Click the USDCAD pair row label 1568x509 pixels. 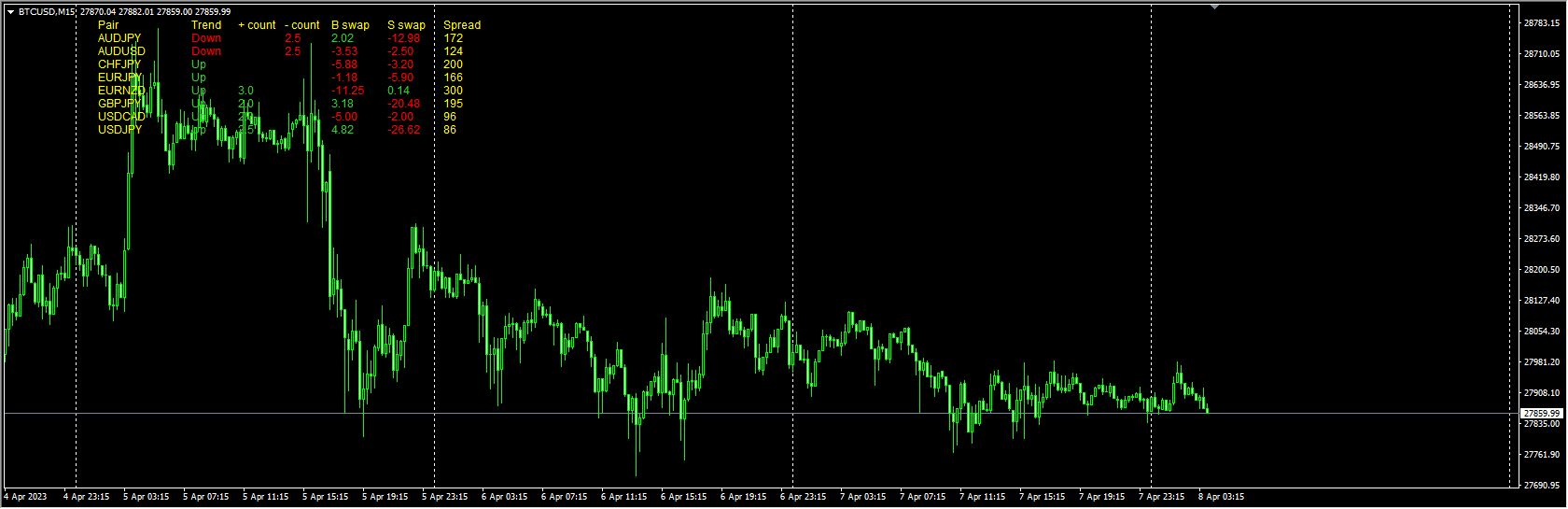coord(121,117)
